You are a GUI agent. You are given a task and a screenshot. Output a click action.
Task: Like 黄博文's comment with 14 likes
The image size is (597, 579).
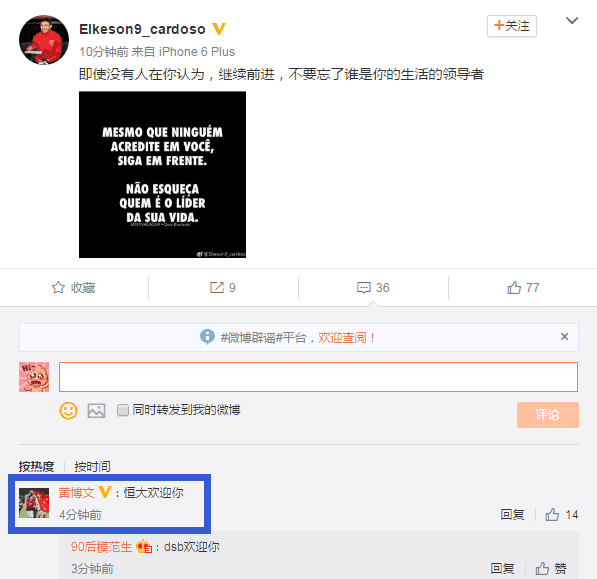pos(552,515)
